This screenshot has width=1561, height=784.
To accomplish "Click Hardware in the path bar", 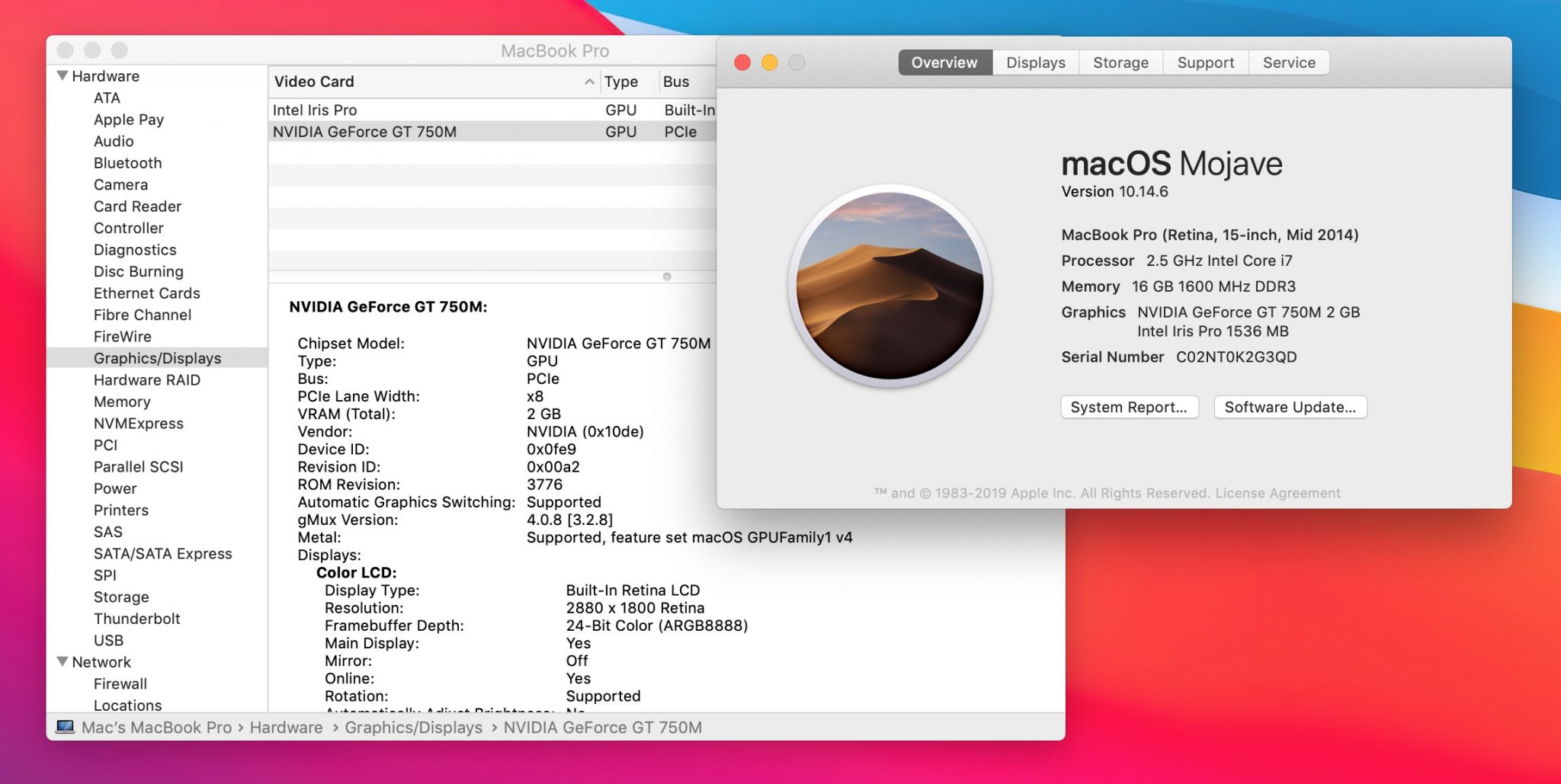I will tap(286, 728).
